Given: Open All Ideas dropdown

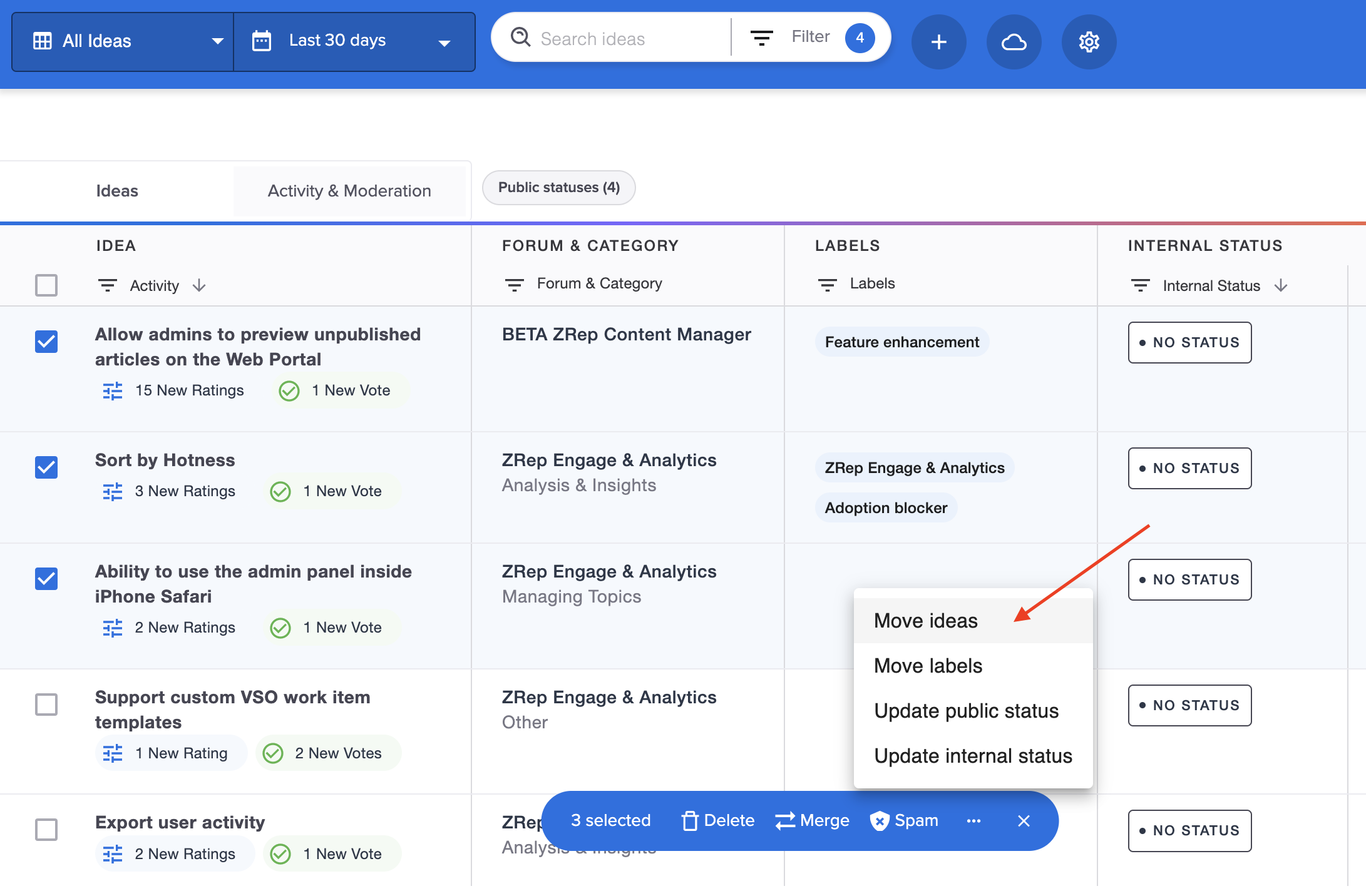Looking at the screenshot, I should [x=123, y=42].
